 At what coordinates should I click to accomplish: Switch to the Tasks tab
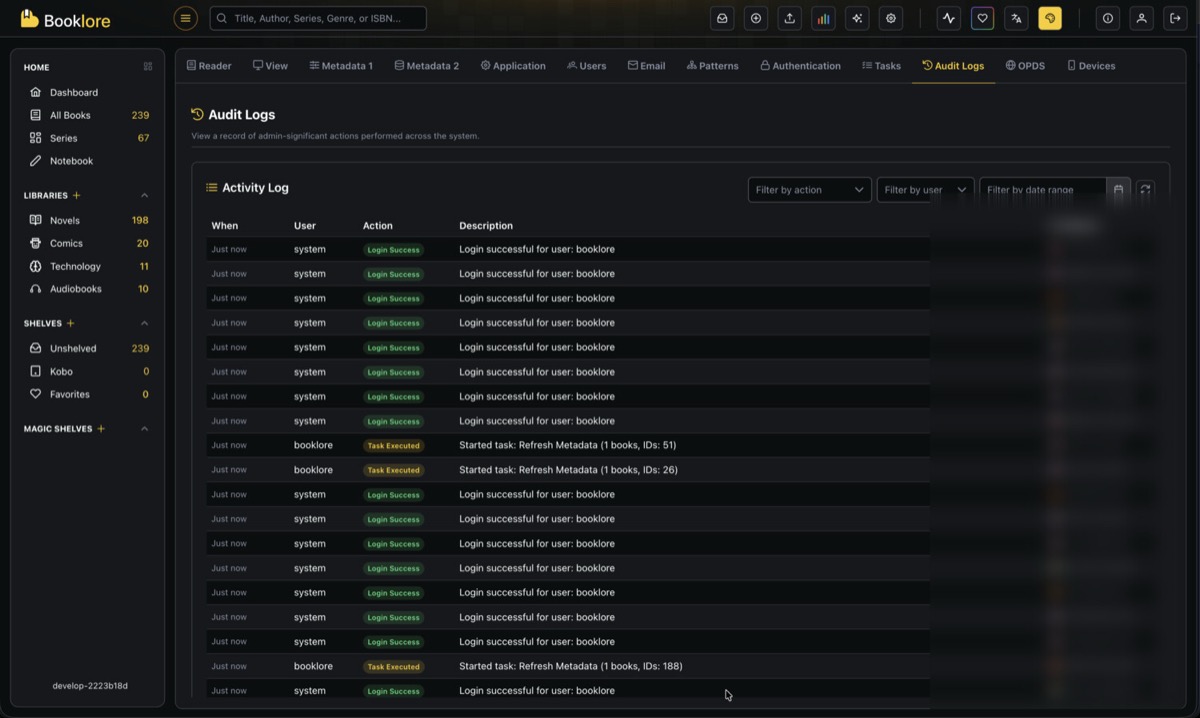pyautogui.click(x=881, y=65)
